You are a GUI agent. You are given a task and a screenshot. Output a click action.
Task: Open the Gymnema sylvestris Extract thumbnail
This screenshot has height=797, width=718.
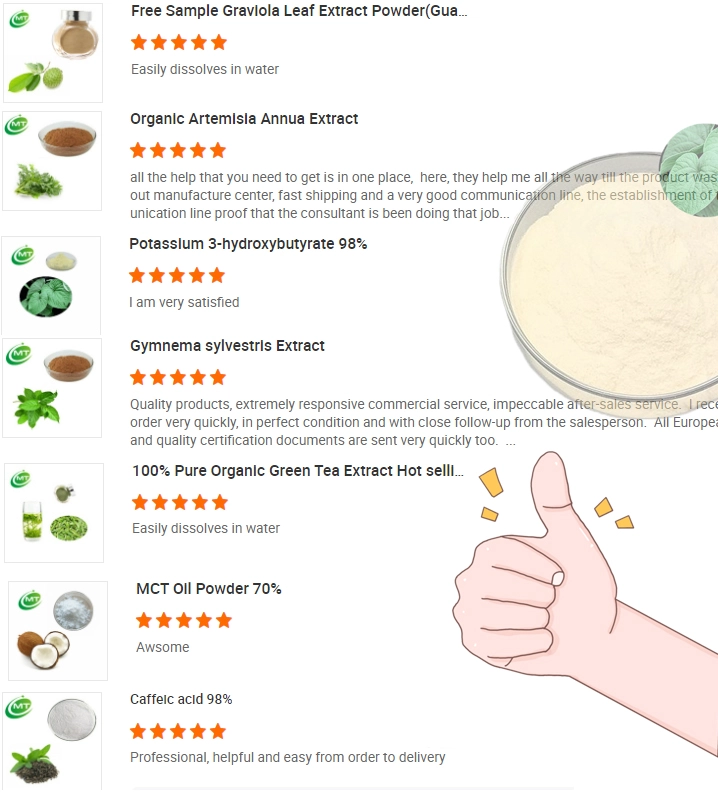tap(52, 388)
